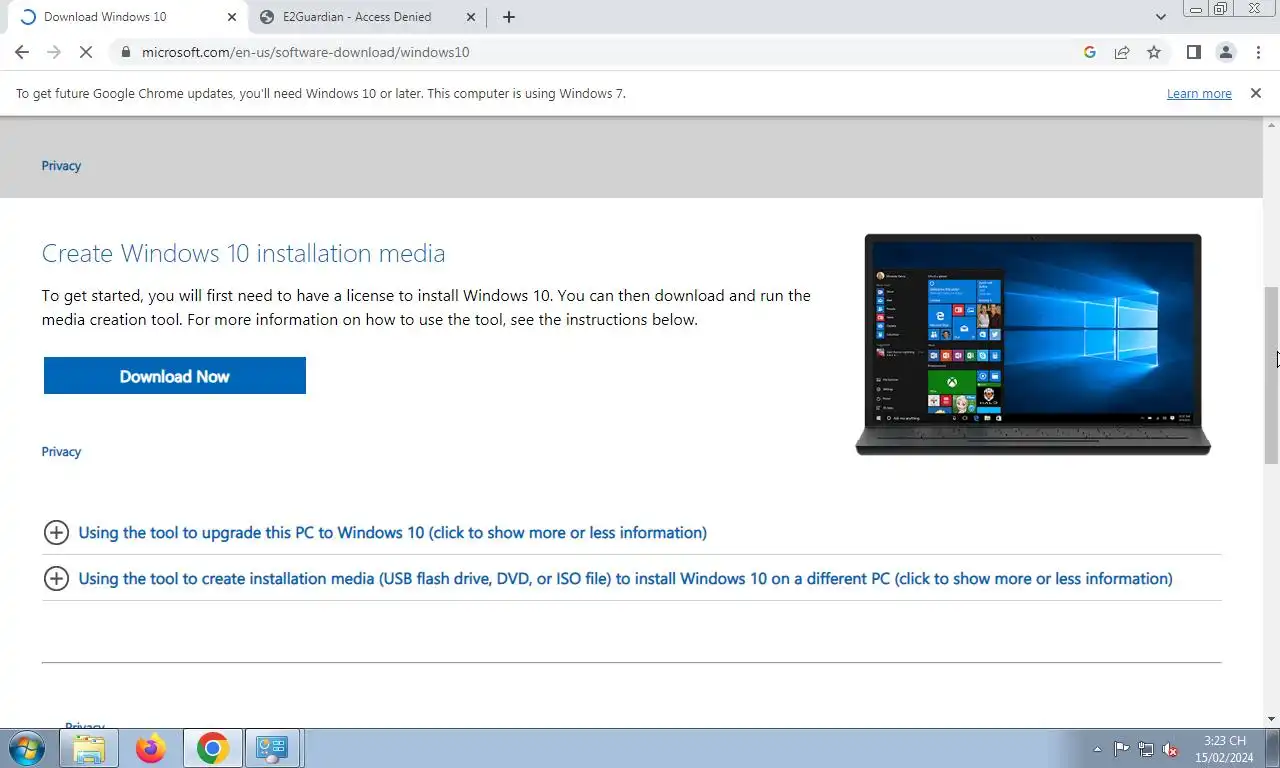Click the forward navigation arrow
The width and height of the screenshot is (1280, 768).
54,52
